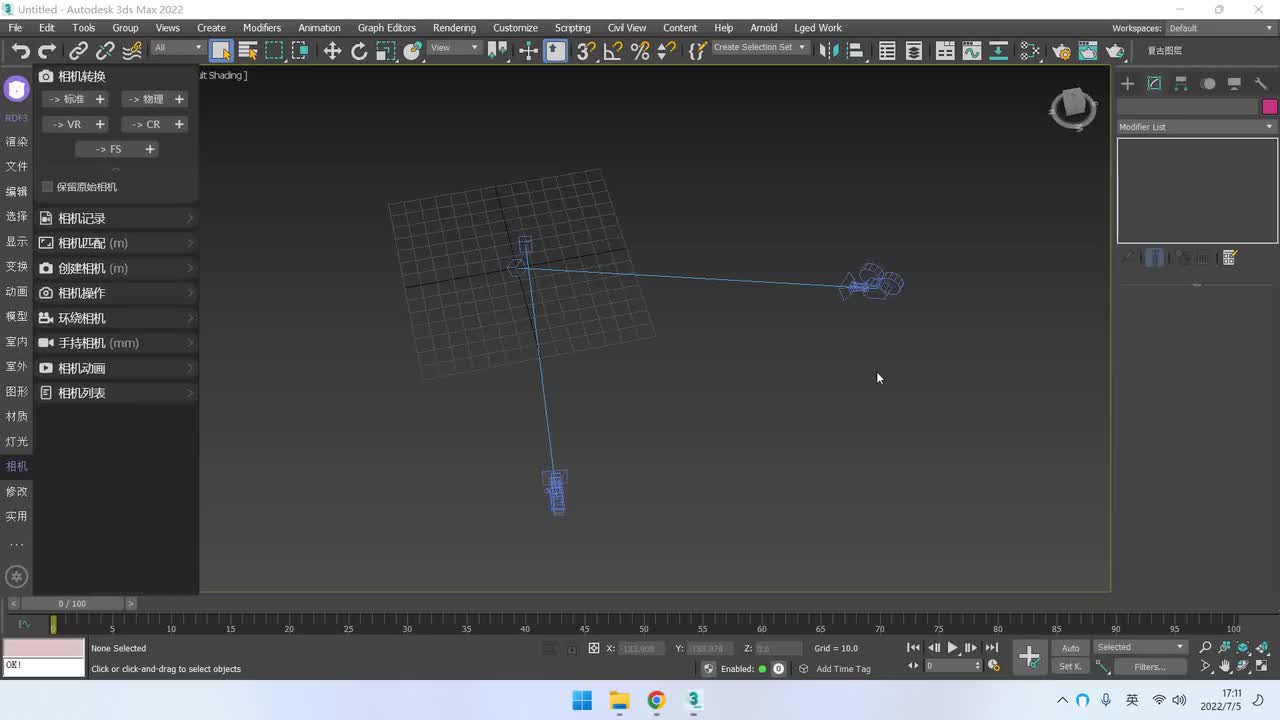Click the Select and Rotate tool
Image resolution: width=1280 pixels, height=720 pixels.
359,51
